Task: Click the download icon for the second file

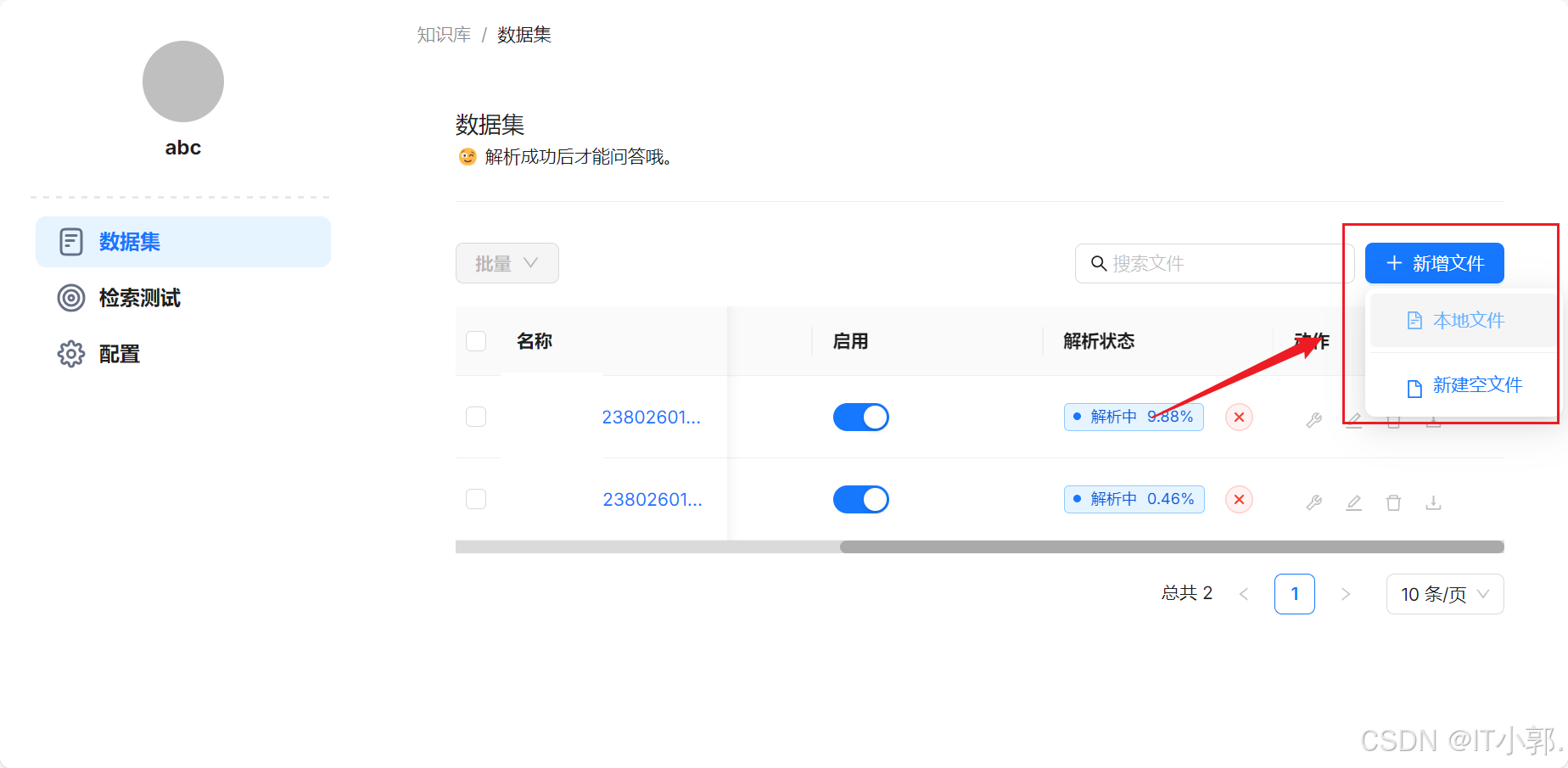Action: click(x=1433, y=502)
